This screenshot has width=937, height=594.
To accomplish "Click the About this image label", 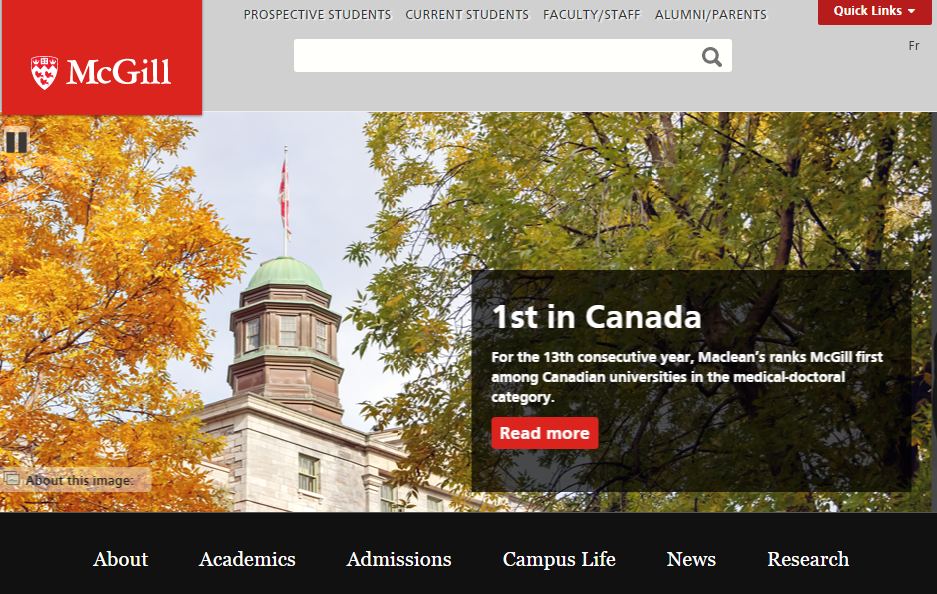I will coord(79,480).
